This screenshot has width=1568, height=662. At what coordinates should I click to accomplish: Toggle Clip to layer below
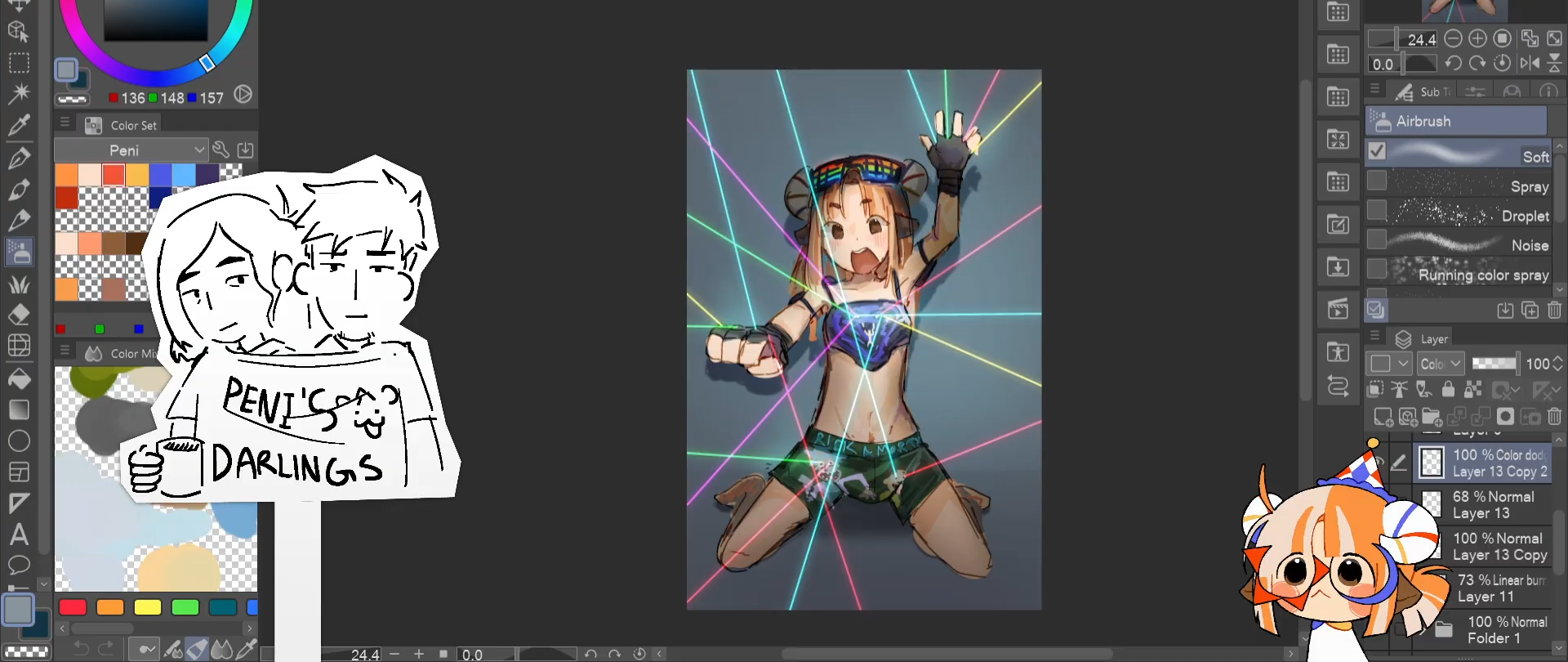pos(1375,389)
